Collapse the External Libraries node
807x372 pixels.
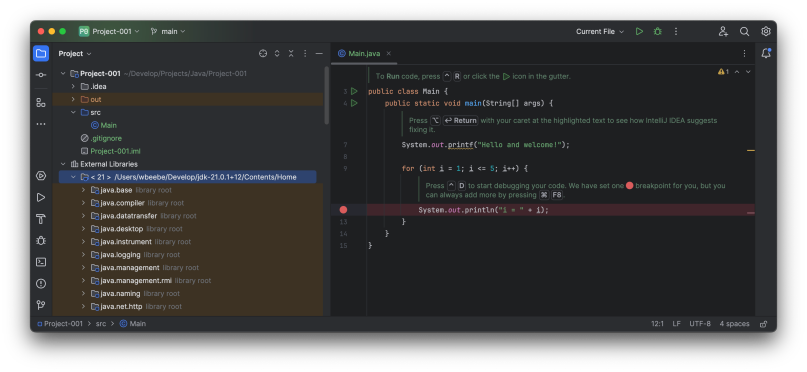pos(63,164)
